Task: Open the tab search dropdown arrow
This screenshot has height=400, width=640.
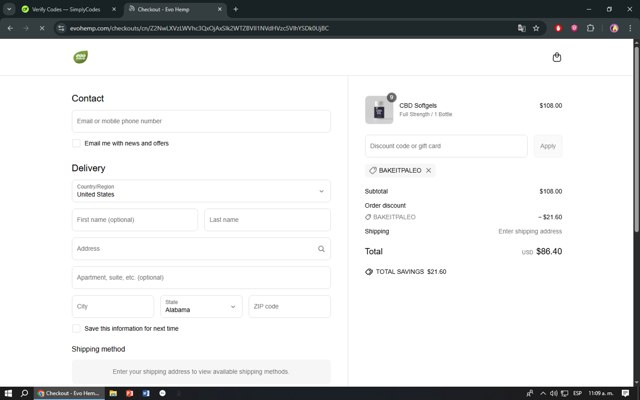Action: 9,9
